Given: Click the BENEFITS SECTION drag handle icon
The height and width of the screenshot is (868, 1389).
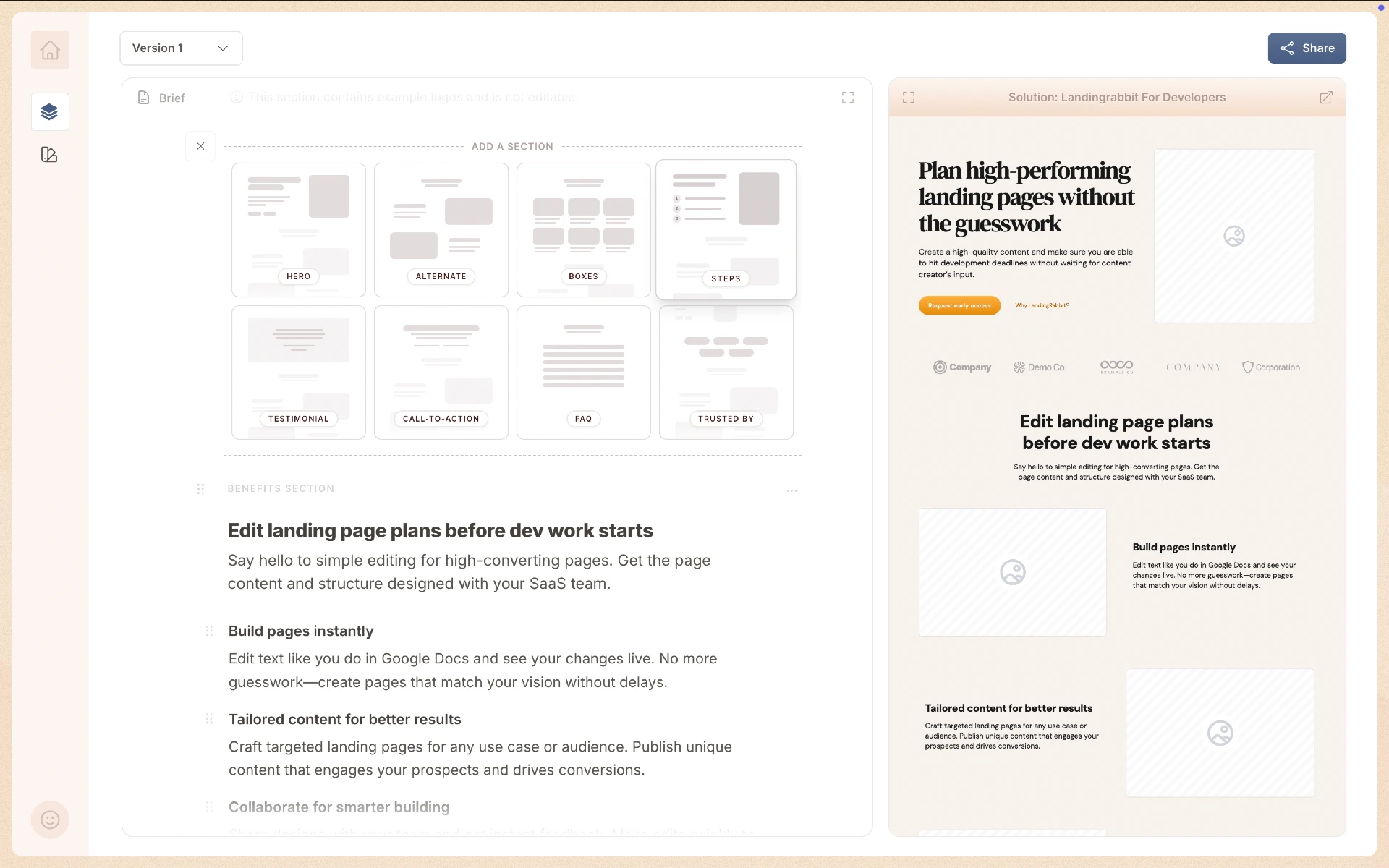Looking at the screenshot, I should pyautogui.click(x=200, y=488).
